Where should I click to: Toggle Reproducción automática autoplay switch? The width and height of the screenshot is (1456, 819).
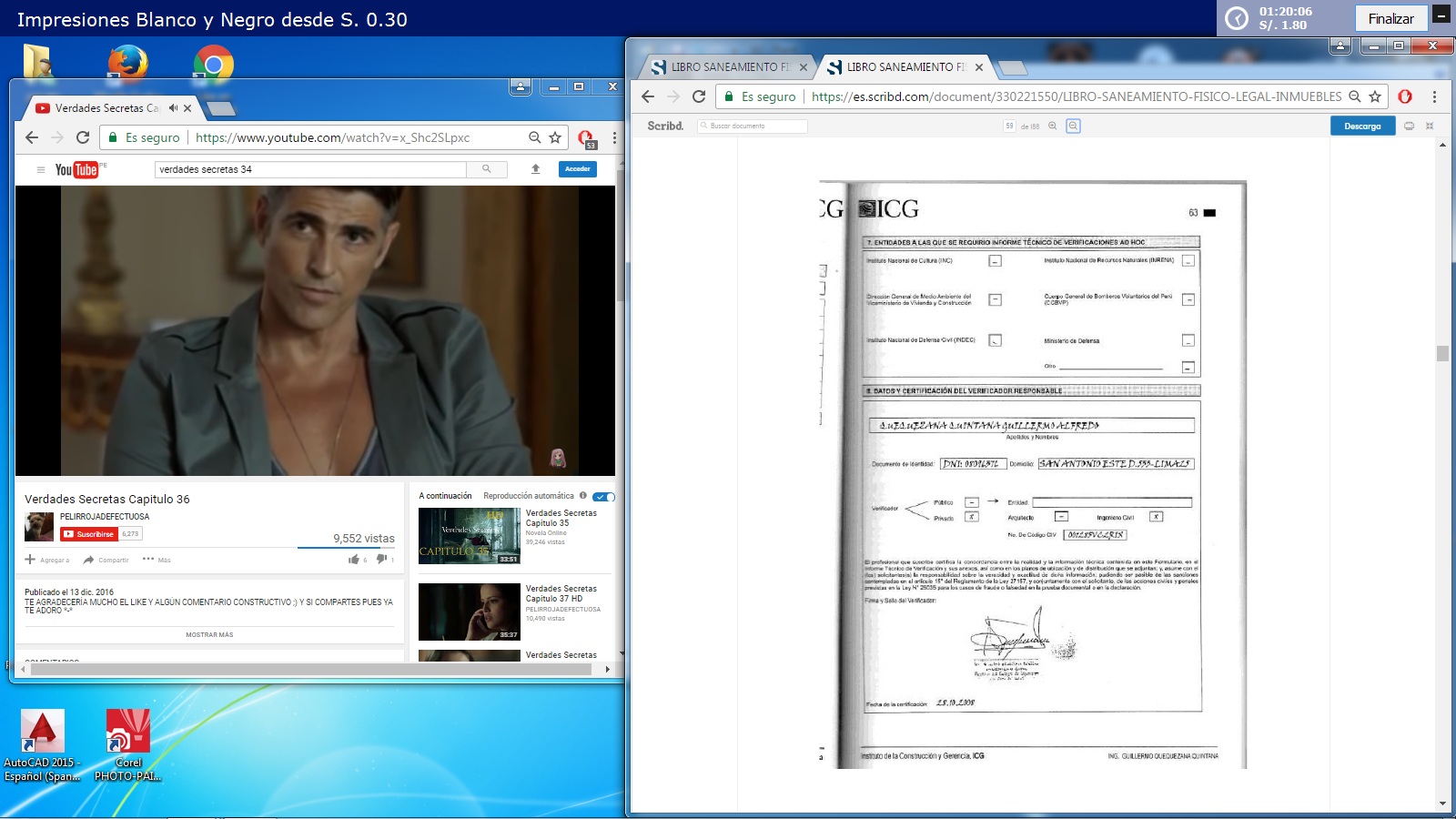click(x=603, y=497)
